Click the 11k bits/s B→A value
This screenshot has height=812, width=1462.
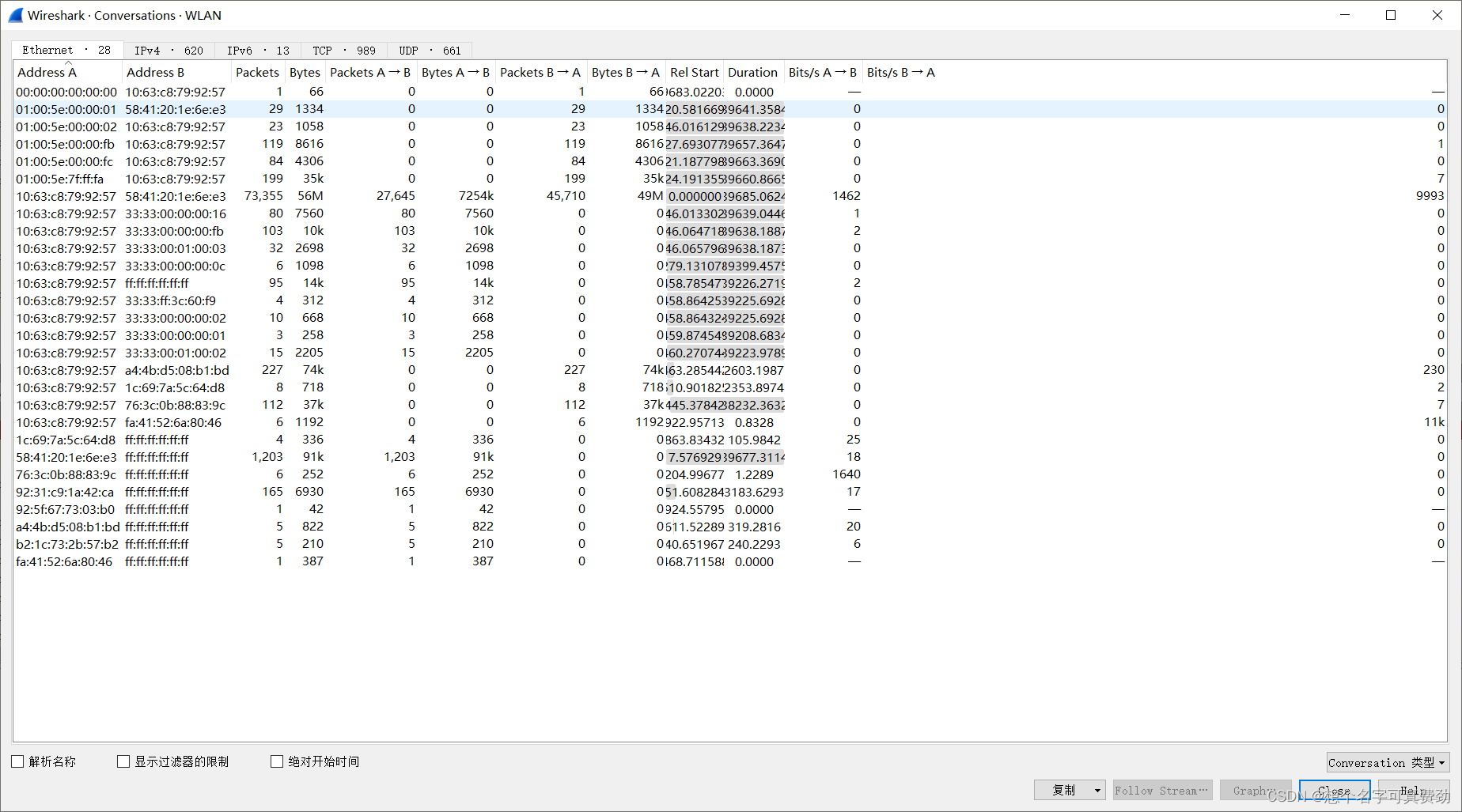(x=1435, y=422)
